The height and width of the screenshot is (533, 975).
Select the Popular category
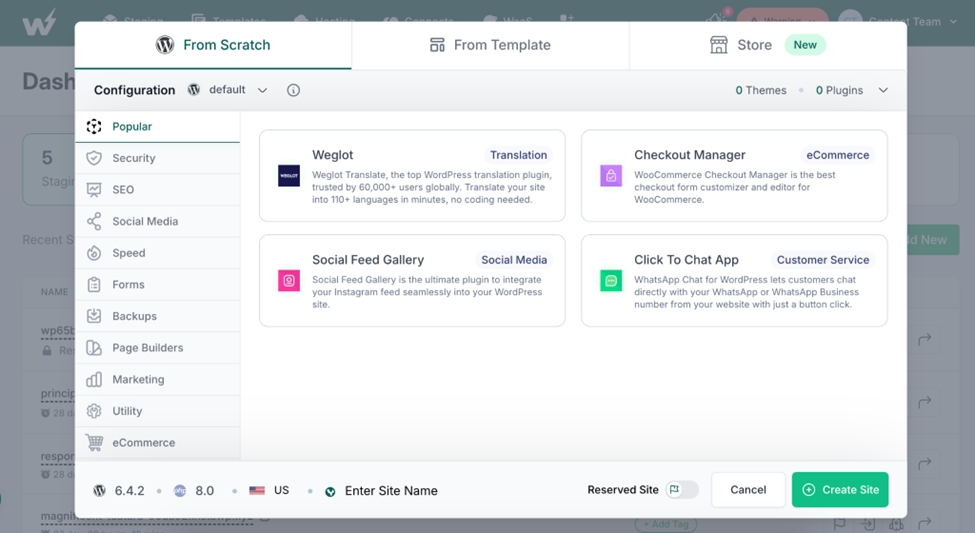[x=157, y=126]
